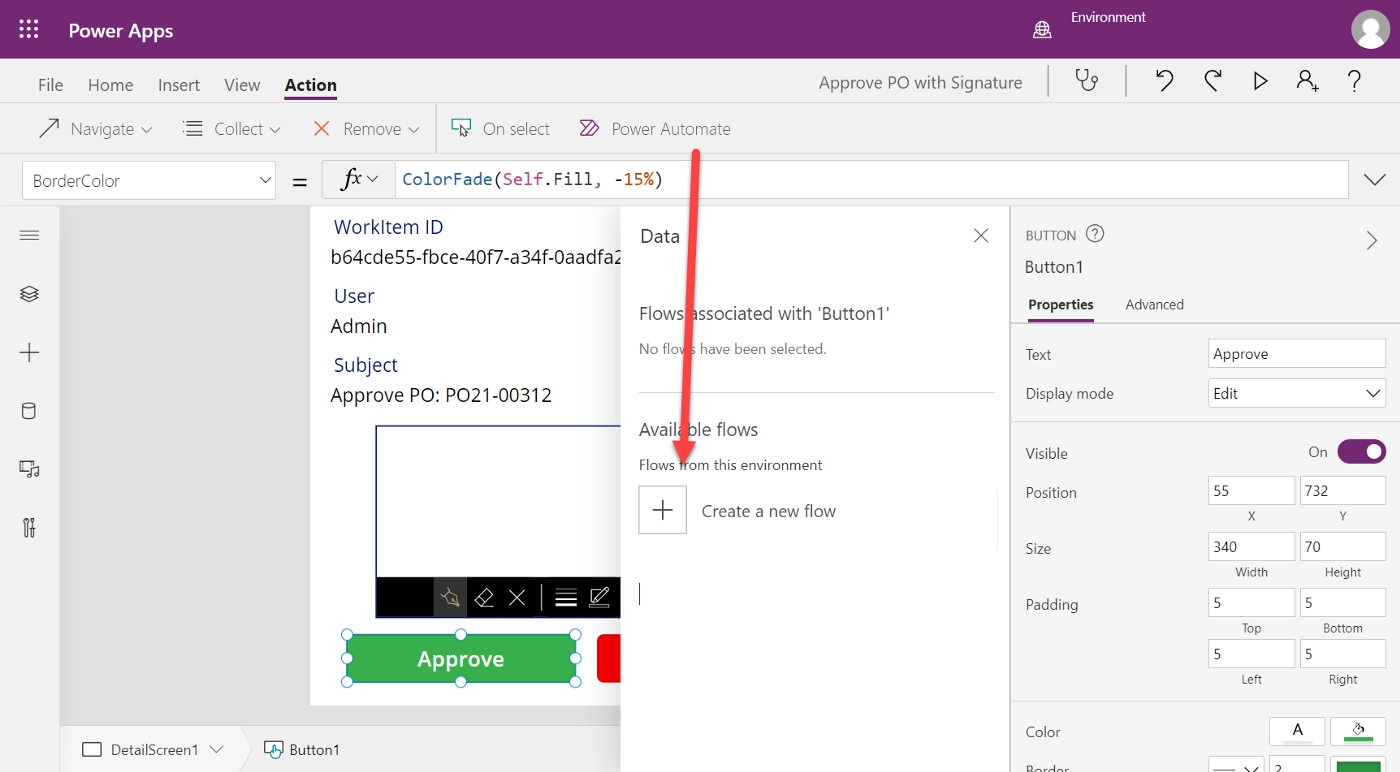Open the Data sources cylinder icon
The height and width of the screenshot is (772, 1400).
click(x=29, y=411)
